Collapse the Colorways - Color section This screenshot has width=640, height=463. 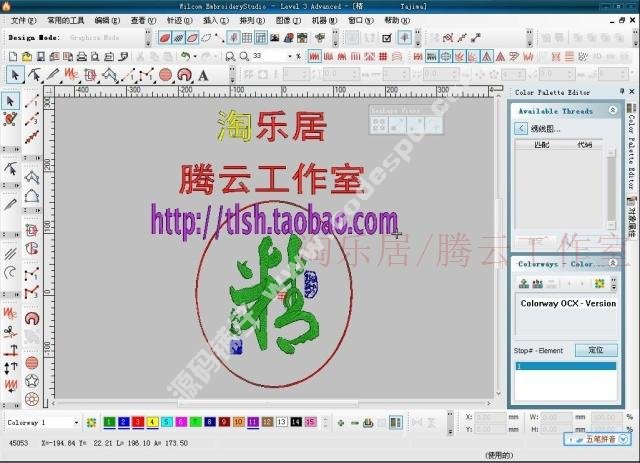pyautogui.click(x=613, y=263)
